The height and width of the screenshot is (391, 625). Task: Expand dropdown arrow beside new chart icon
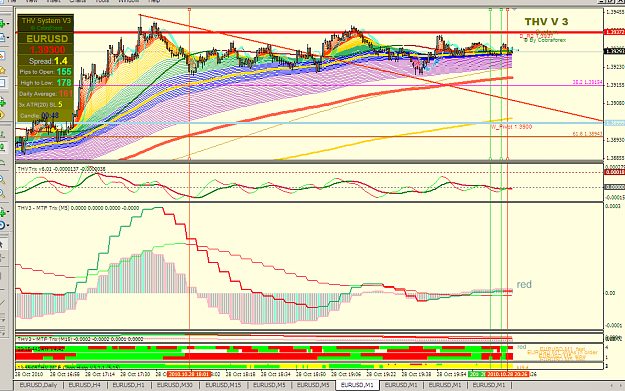click(x=8, y=24)
